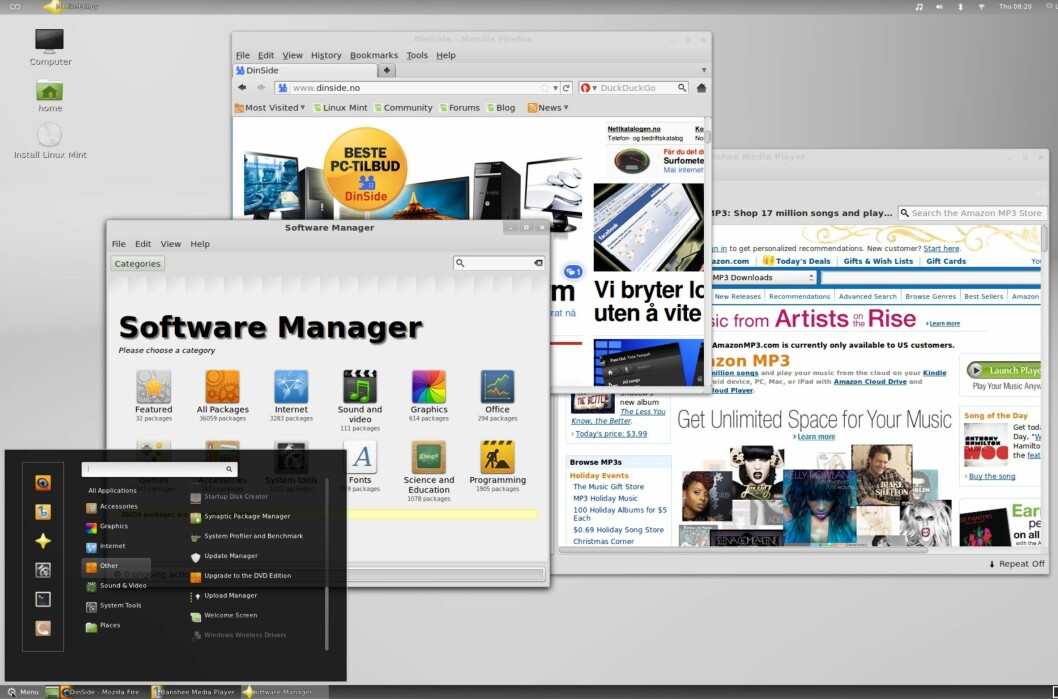Click the applications menu search field

coord(159,469)
